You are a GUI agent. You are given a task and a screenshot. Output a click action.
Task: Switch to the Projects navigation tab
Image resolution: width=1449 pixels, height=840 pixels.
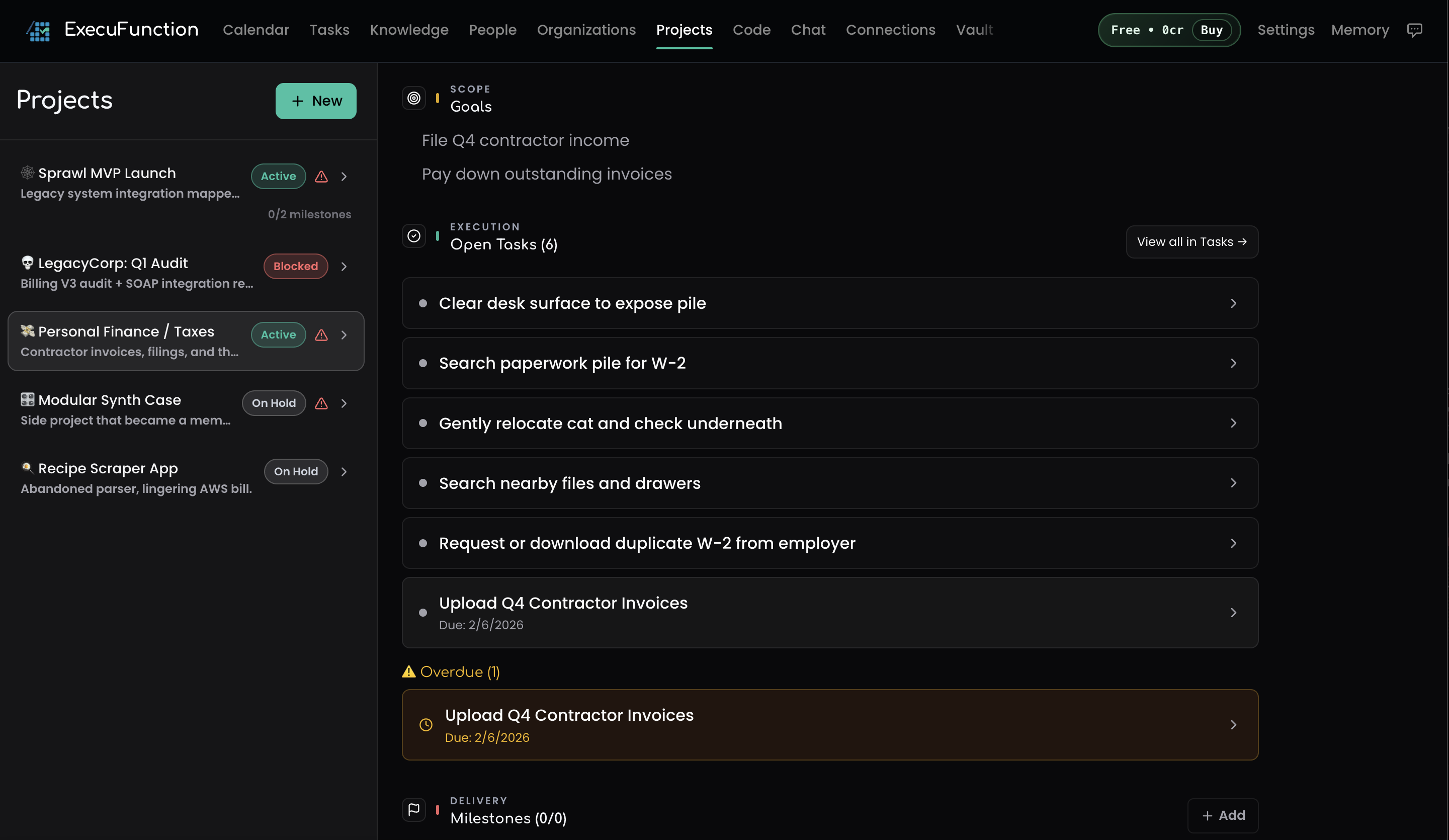click(684, 30)
